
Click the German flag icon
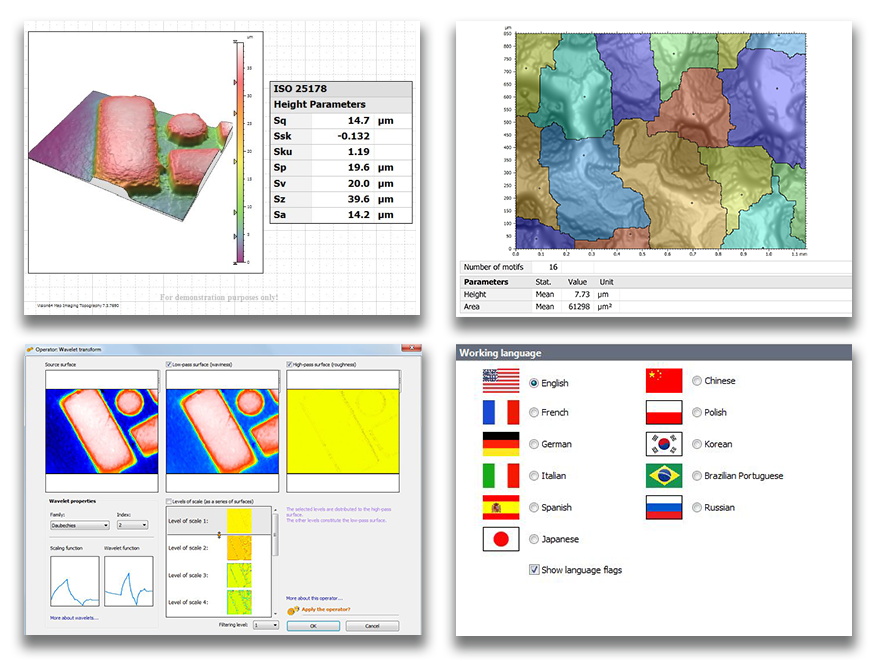point(501,444)
